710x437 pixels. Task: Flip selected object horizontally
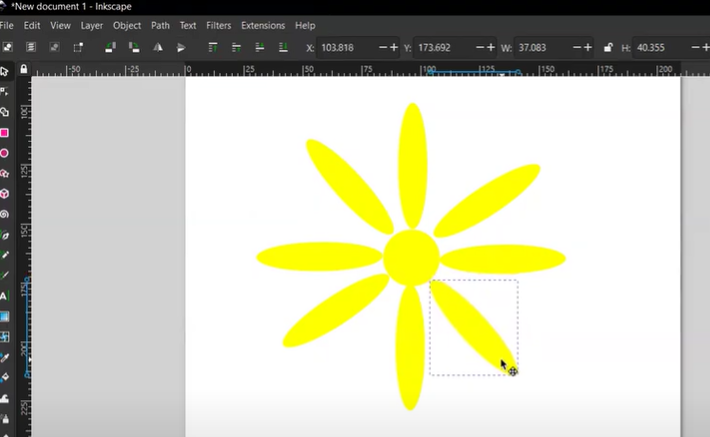click(158, 47)
